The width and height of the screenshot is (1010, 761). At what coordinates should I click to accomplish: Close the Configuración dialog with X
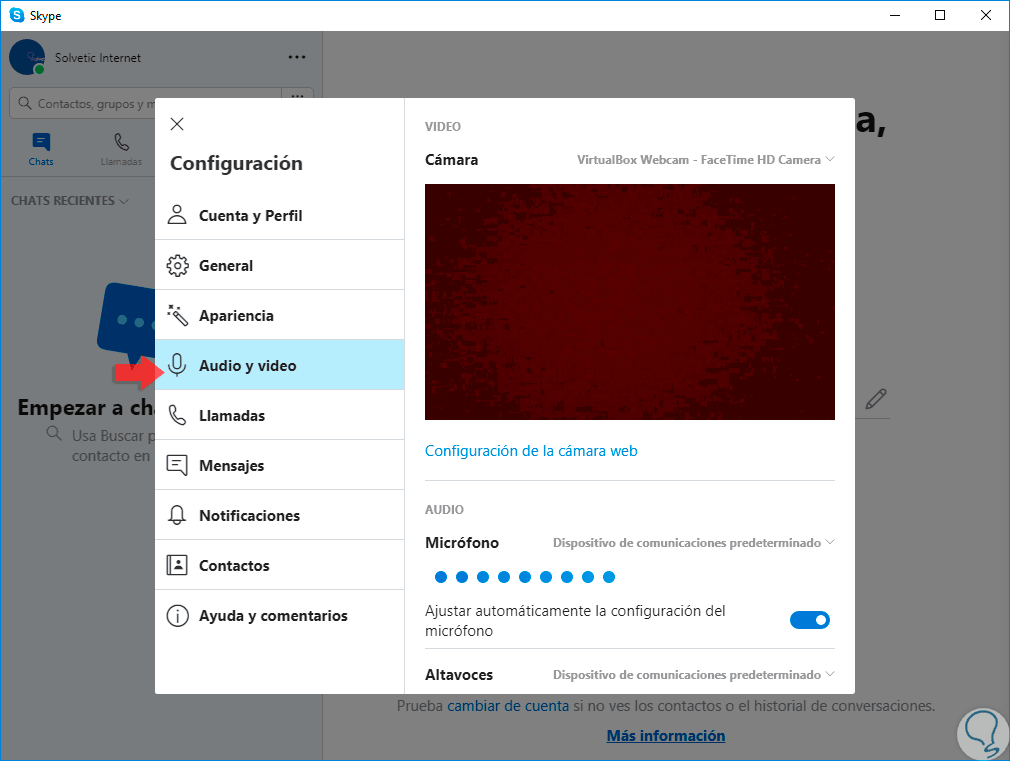tap(177, 124)
